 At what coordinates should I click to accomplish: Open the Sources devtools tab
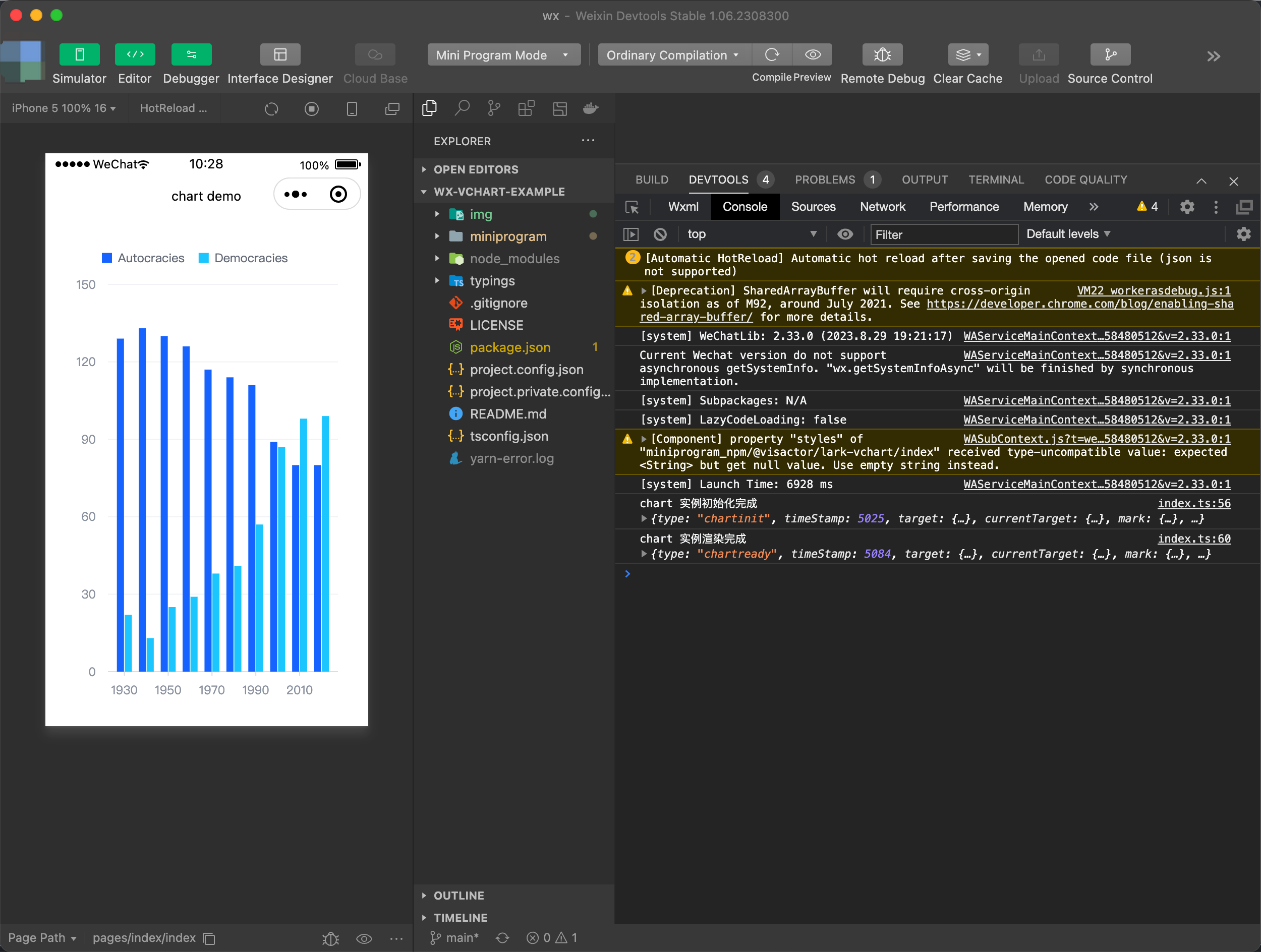click(813, 207)
